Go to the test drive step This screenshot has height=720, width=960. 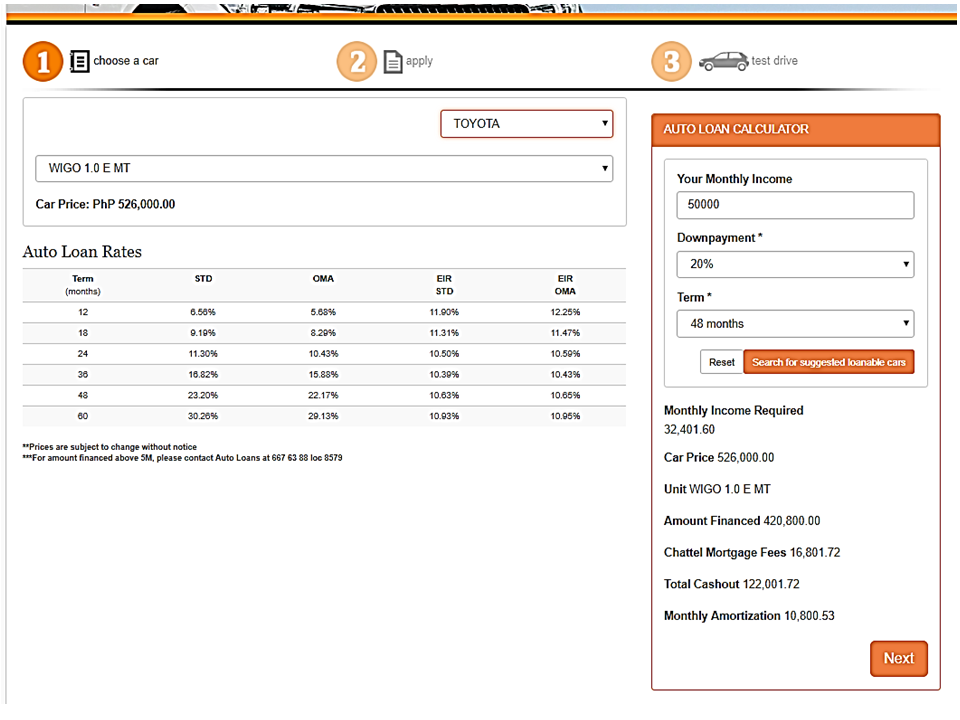coord(774,61)
